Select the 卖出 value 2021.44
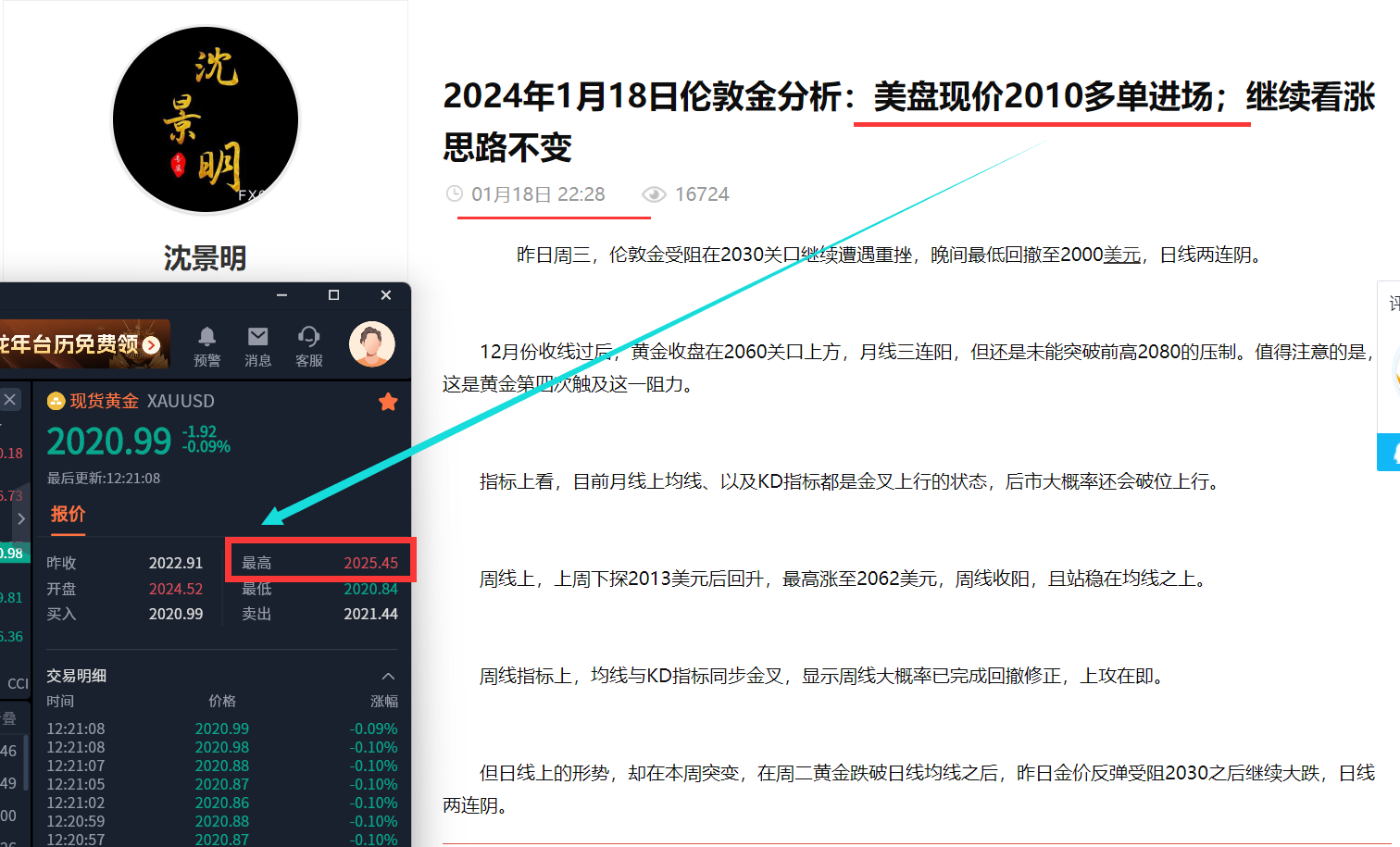Image resolution: width=1400 pixels, height=847 pixels. [x=371, y=614]
